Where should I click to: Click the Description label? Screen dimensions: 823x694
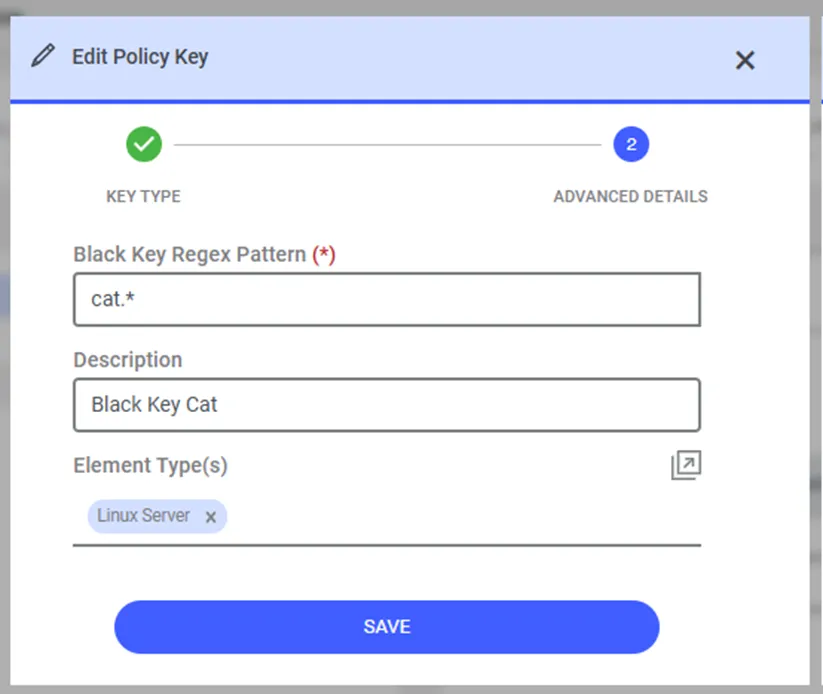click(x=128, y=360)
